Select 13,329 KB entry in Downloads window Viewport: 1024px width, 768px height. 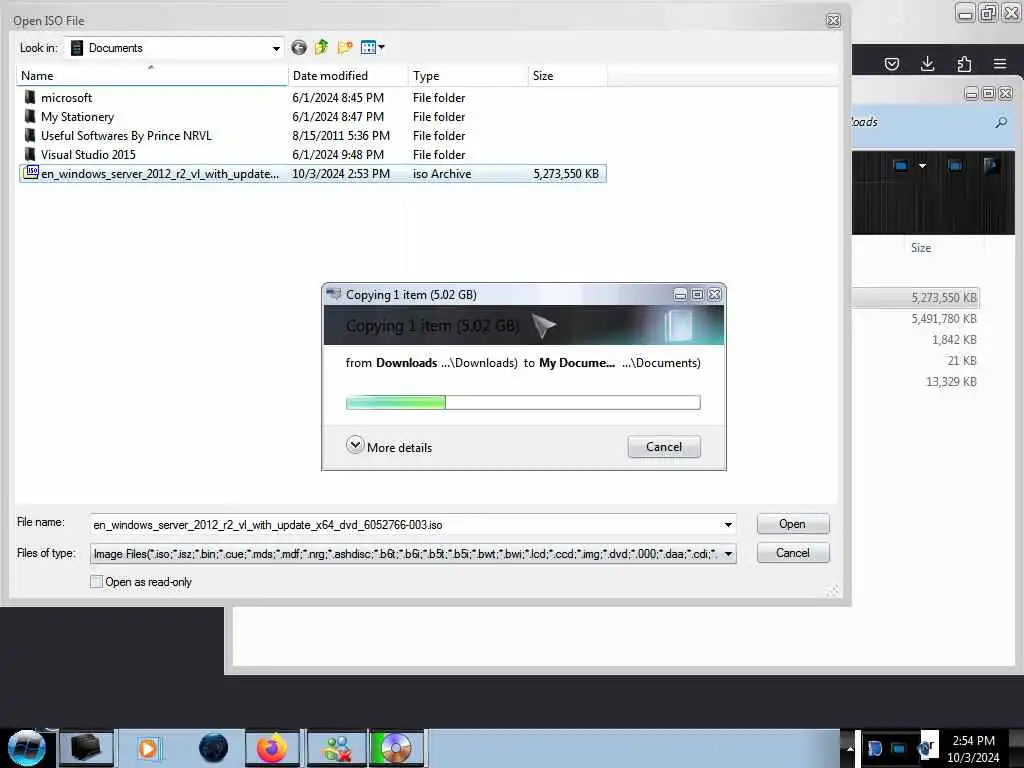click(x=951, y=381)
